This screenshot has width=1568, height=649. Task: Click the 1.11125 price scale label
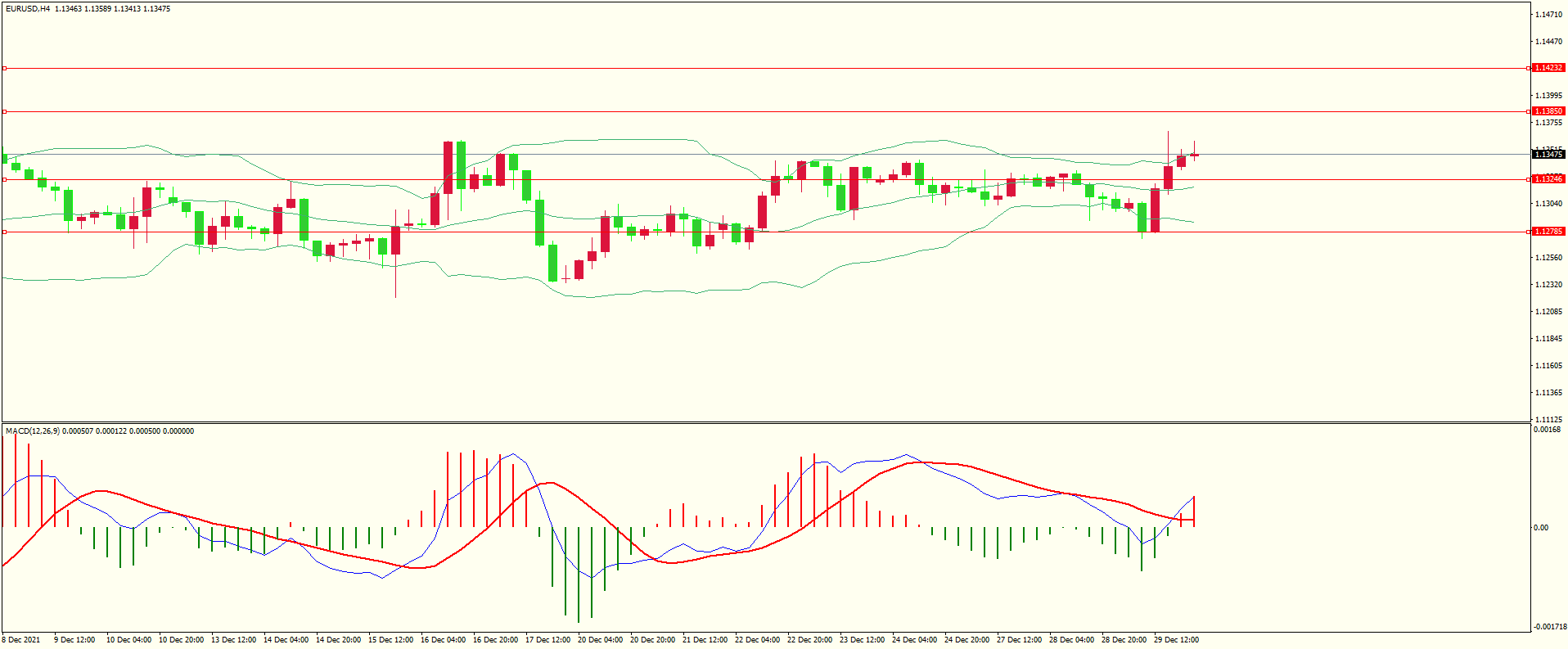point(1548,419)
